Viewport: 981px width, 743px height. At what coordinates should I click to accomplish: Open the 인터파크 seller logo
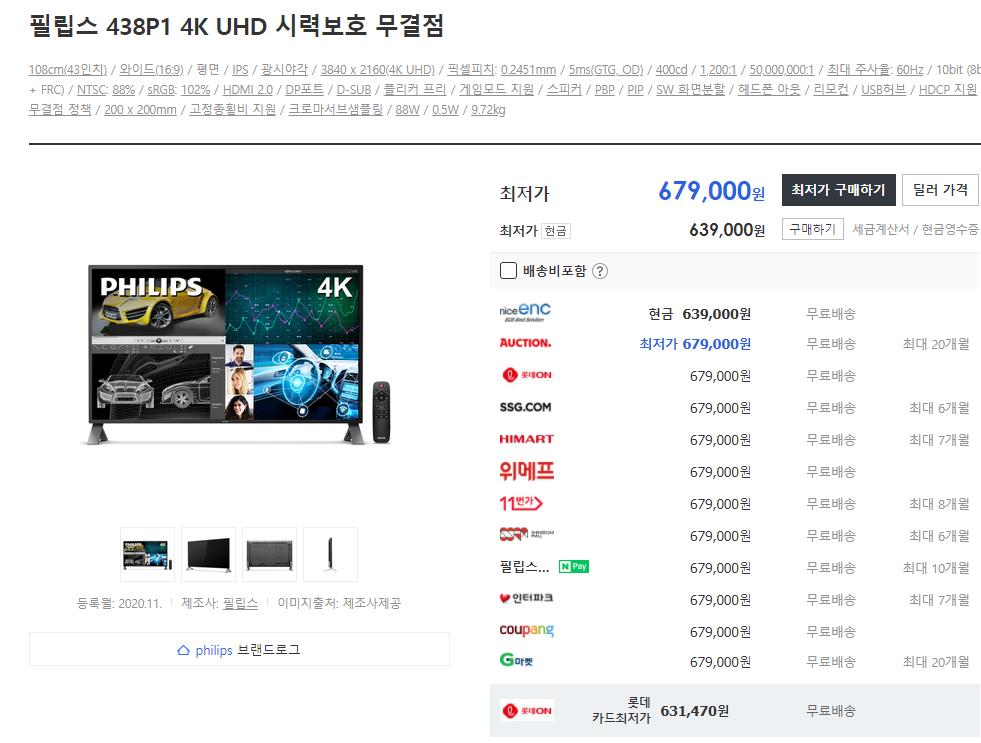point(526,599)
